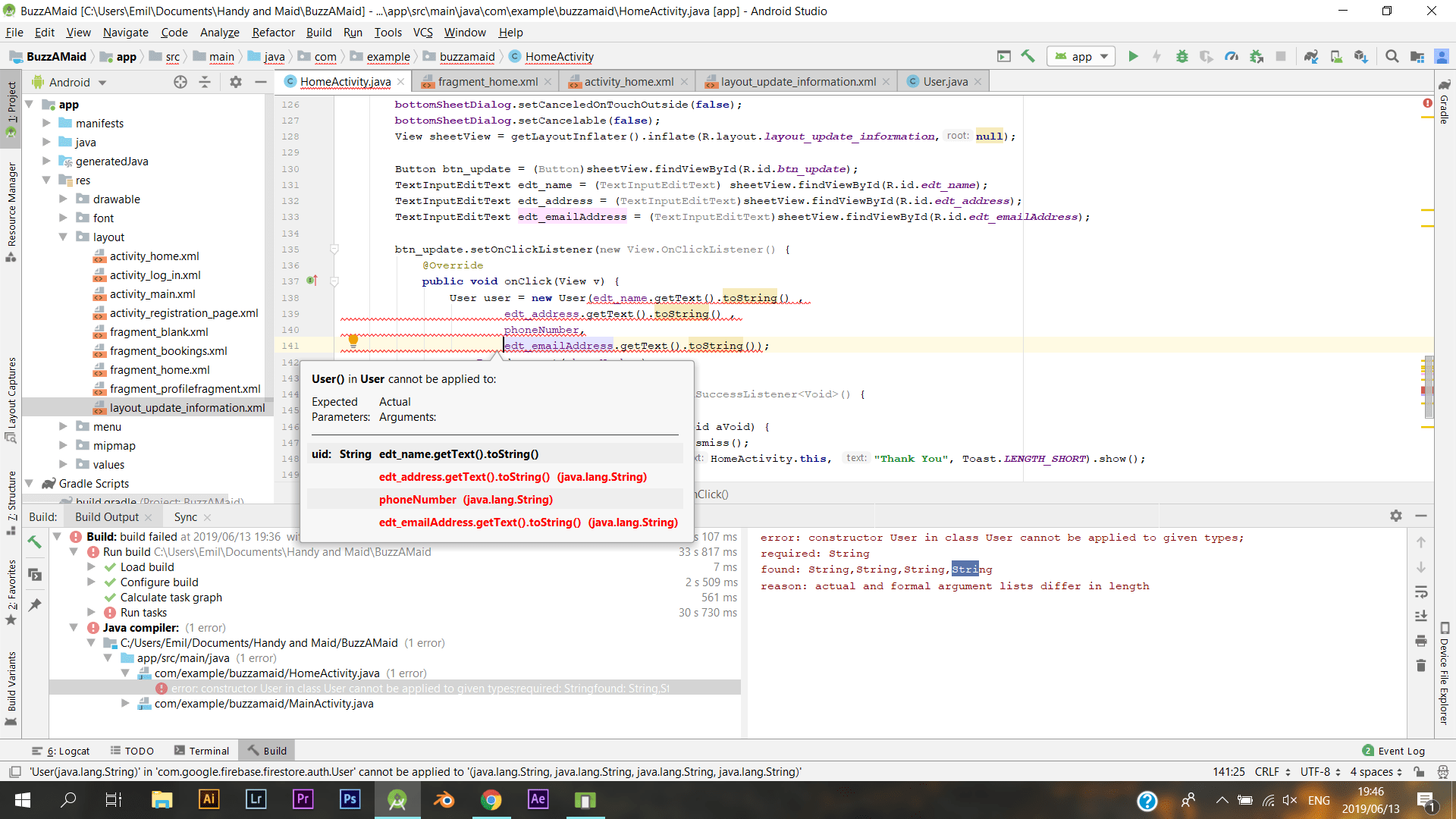Run the app with green play button
The height and width of the screenshot is (819, 1456).
(1133, 56)
